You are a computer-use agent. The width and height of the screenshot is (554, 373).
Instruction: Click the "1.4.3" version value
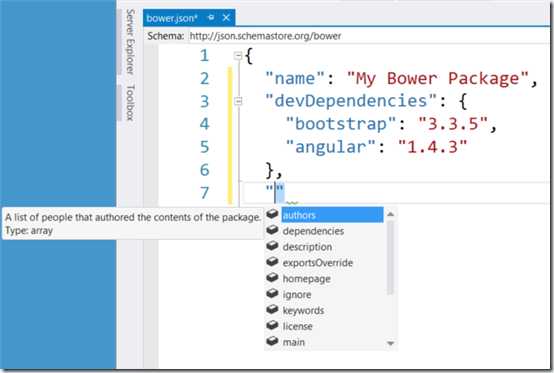[433, 147]
